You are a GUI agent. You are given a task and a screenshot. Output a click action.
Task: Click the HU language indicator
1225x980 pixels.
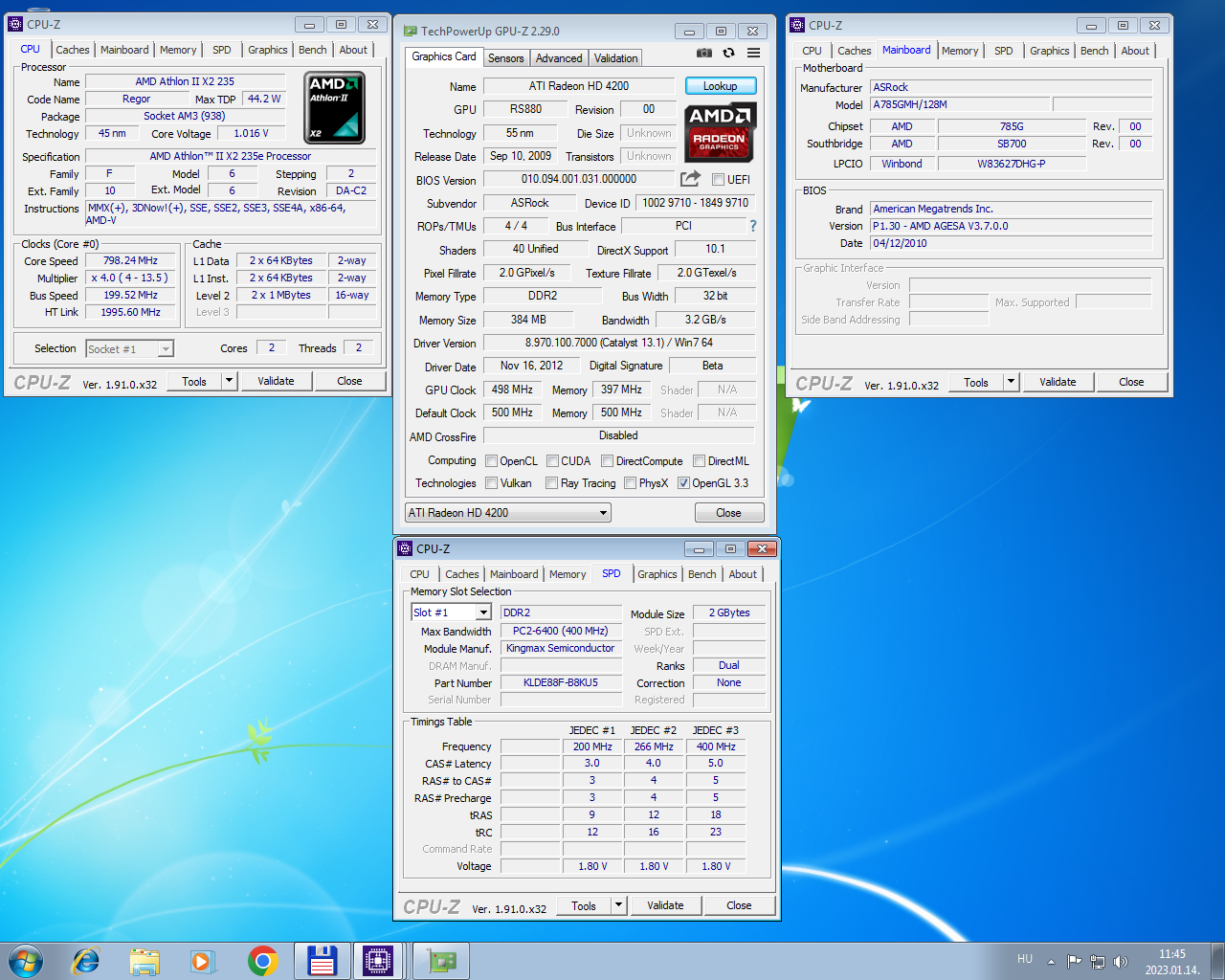pyautogui.click(x=1025, y=959)
